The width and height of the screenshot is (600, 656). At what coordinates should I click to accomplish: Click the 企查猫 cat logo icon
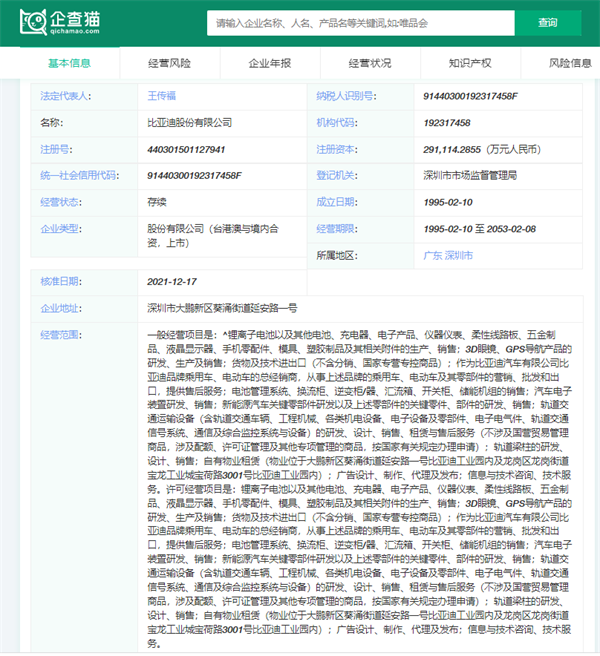[33, 21]
